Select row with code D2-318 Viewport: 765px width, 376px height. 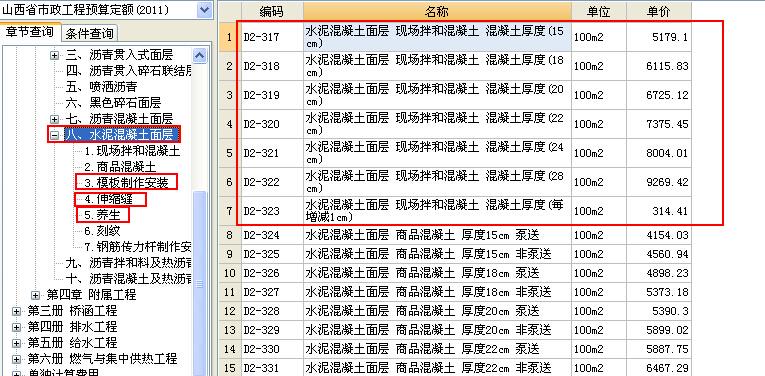(455, 66)
